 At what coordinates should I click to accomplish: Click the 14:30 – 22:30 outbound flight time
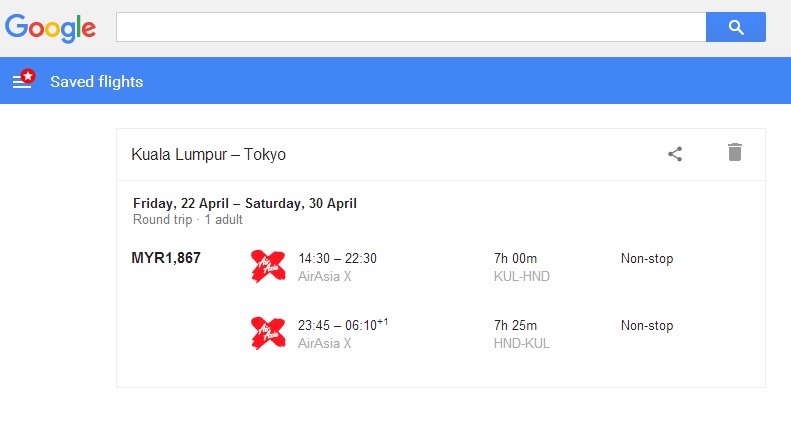pyautogui.click(x=337, y=258)
